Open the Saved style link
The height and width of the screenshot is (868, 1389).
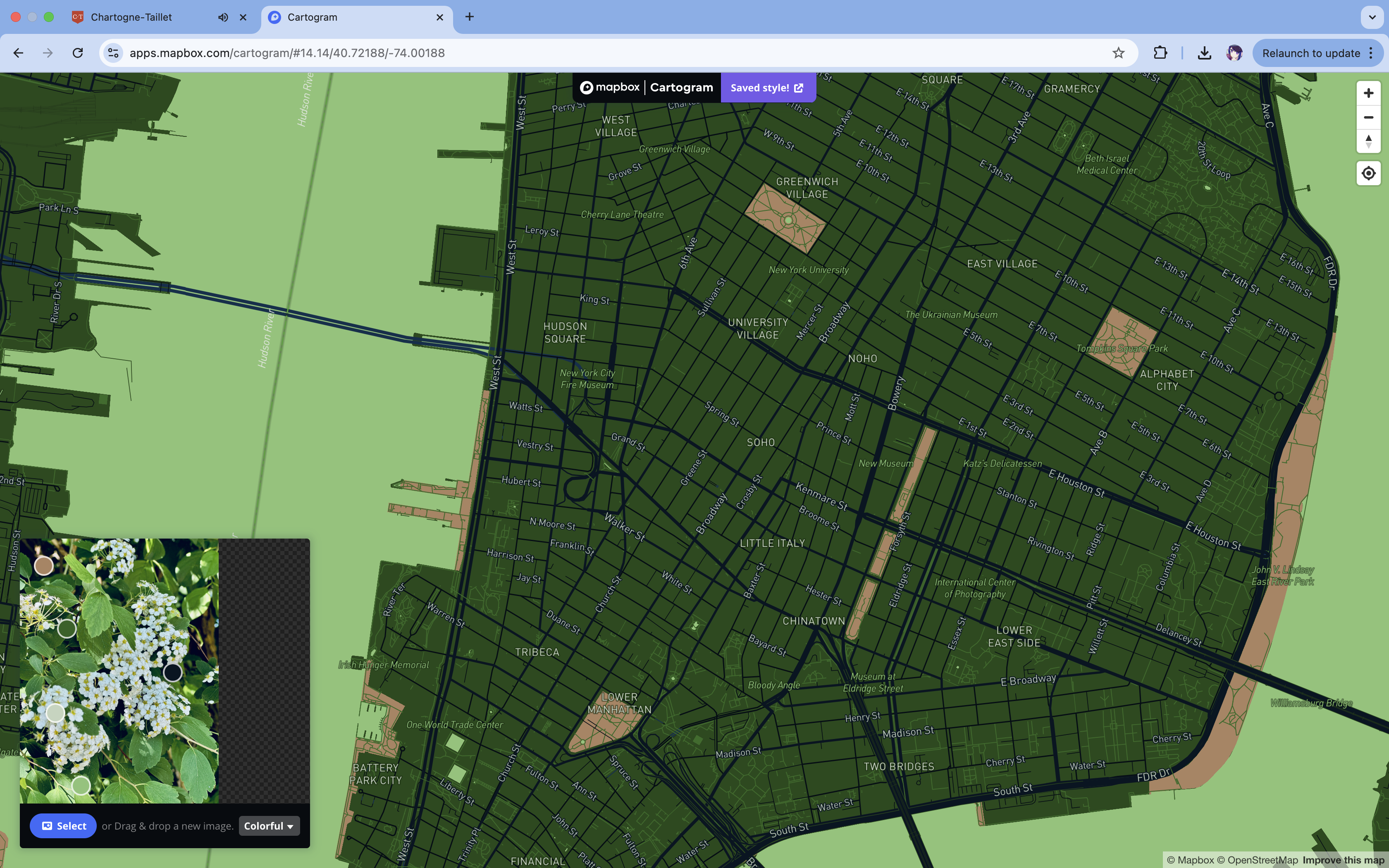767,88
